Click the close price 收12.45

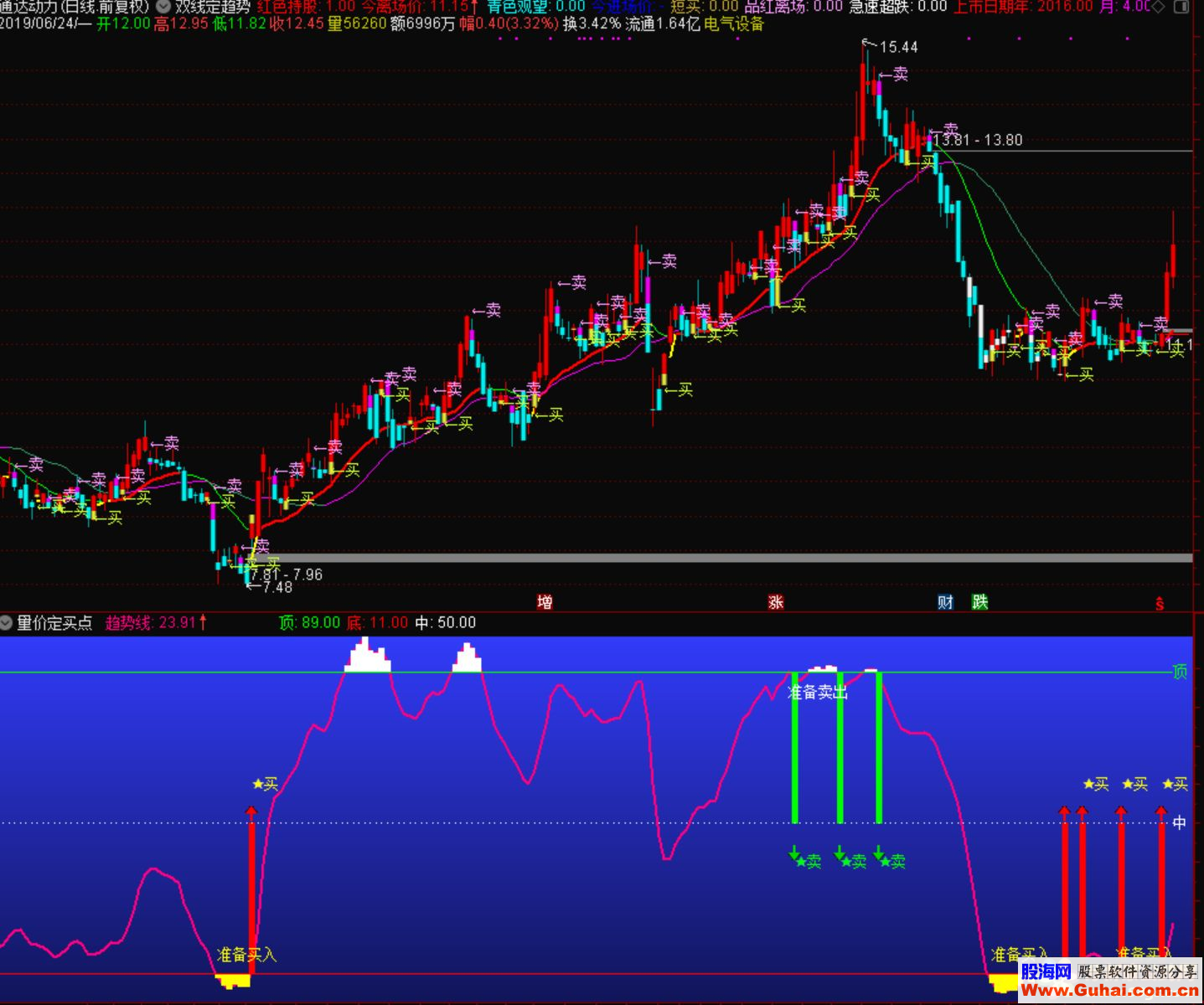coord(297,23)
